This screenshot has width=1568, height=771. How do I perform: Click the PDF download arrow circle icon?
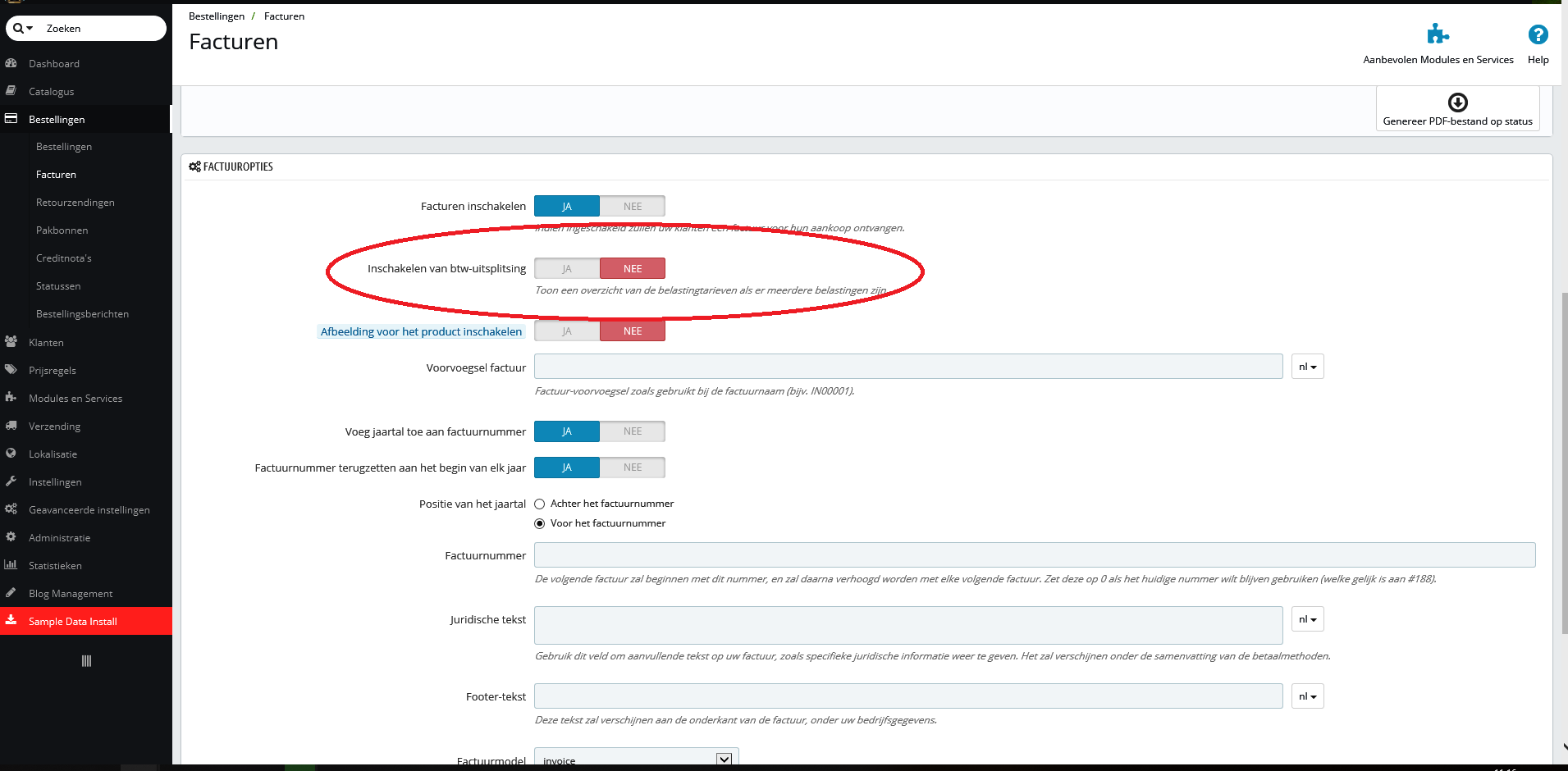[x=1458, y=103]
